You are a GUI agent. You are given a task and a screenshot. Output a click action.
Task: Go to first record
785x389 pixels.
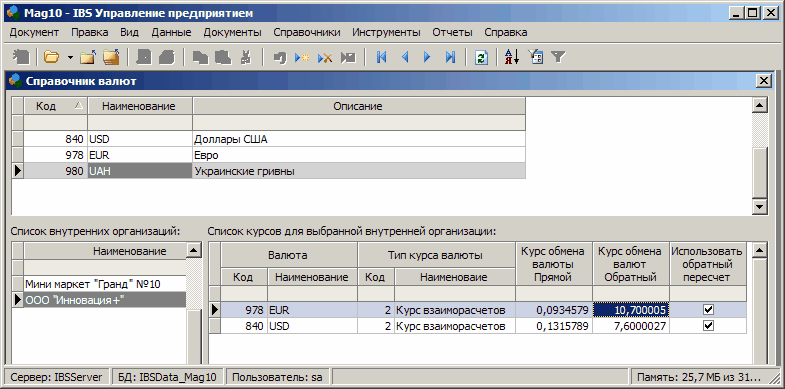tap(381, 58)
